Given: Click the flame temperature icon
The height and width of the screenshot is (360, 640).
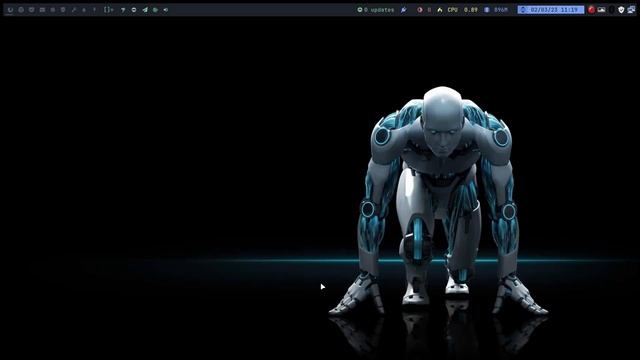Looking at the screenshot, I should click(440, 10).
